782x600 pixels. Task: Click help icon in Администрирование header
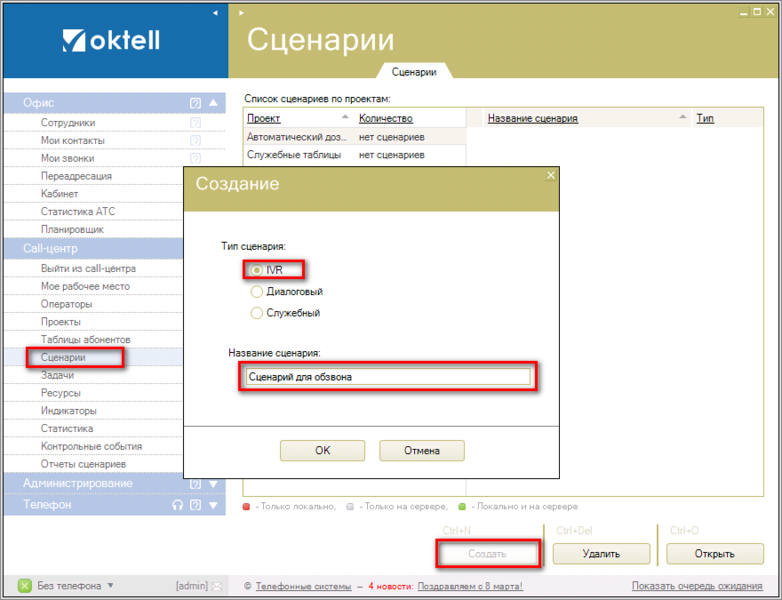(196, 484)
